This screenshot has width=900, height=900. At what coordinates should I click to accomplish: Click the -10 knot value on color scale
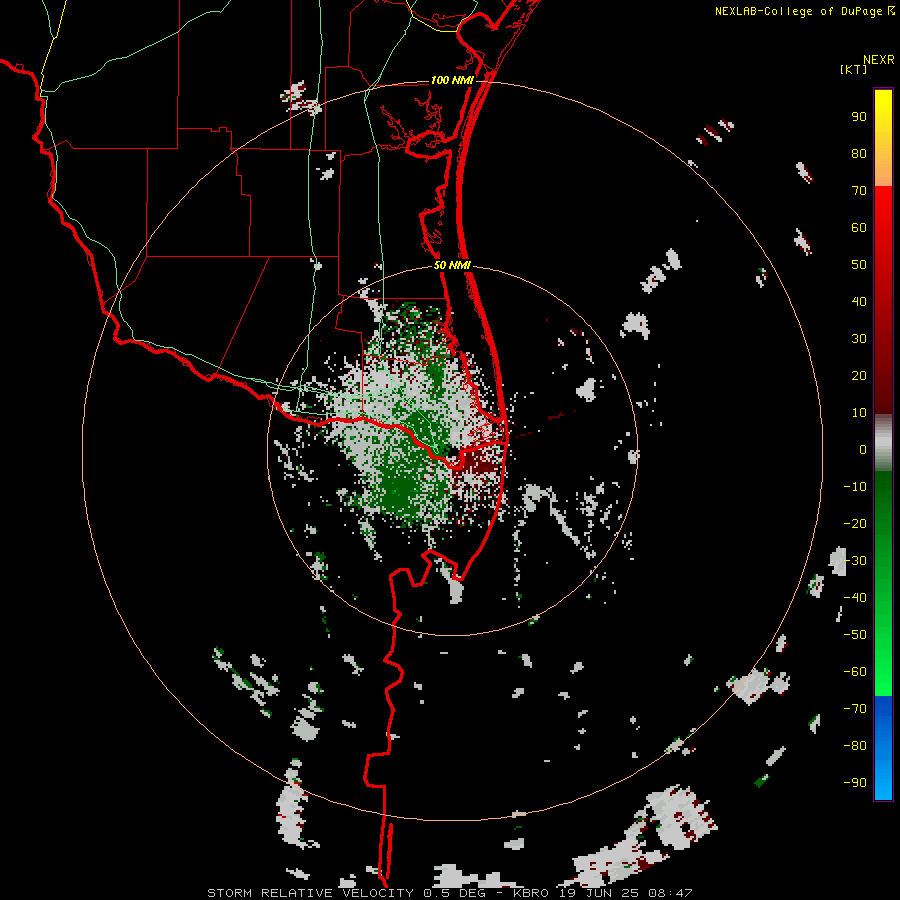[855, 487]
